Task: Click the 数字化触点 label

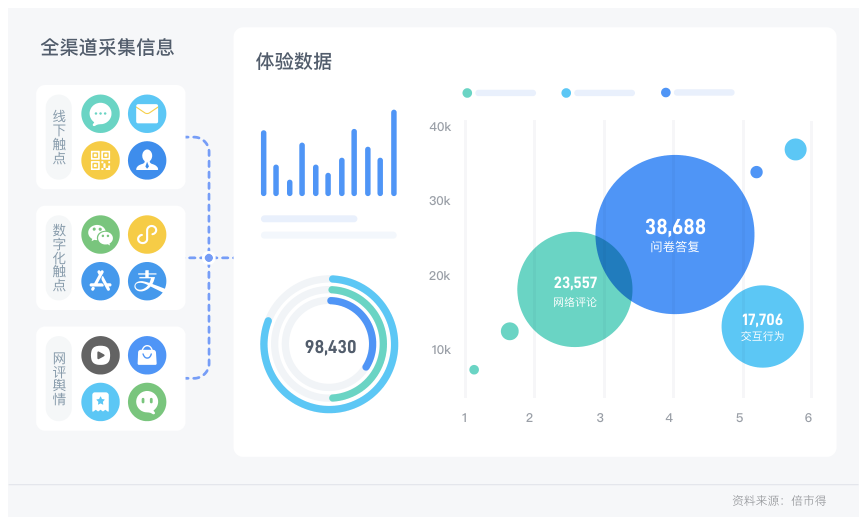Action: (59, 257)
